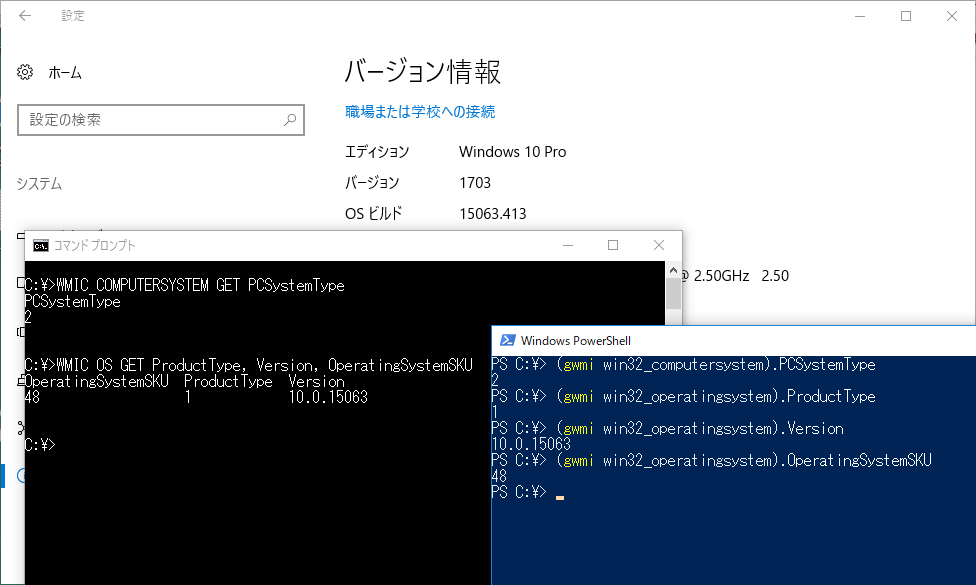Click the gear icon next to ホーム
This screenshot has height=585, width=976.
[24, 71]
